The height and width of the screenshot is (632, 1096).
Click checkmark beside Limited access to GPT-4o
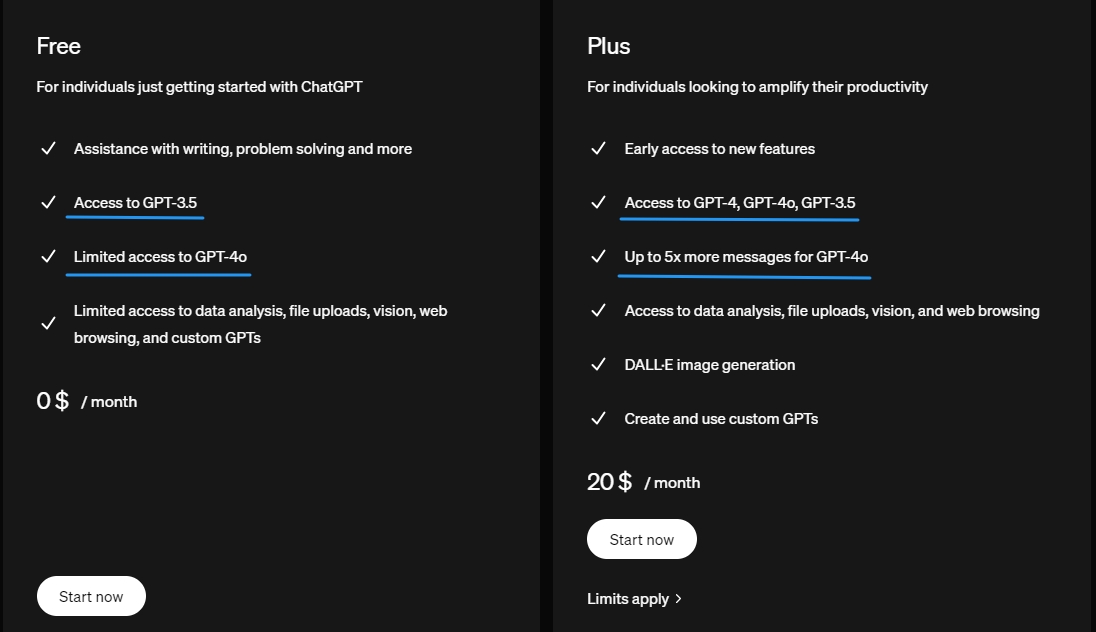click(48, 257)
